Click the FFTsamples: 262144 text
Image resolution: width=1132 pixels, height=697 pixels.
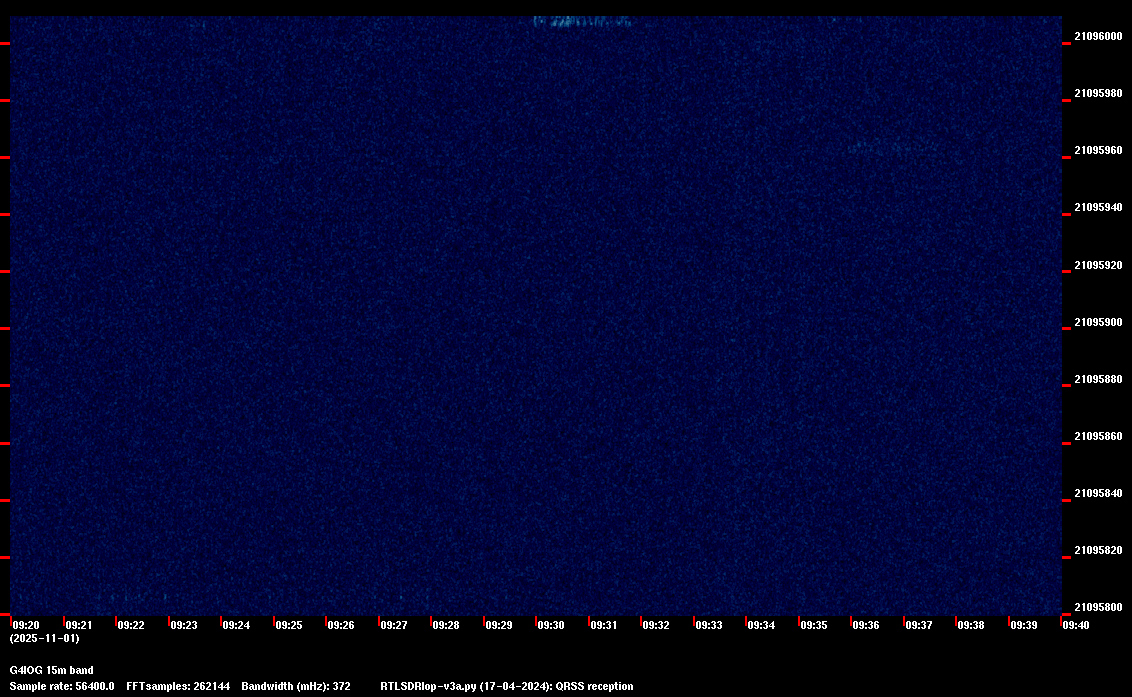[178, 686]
